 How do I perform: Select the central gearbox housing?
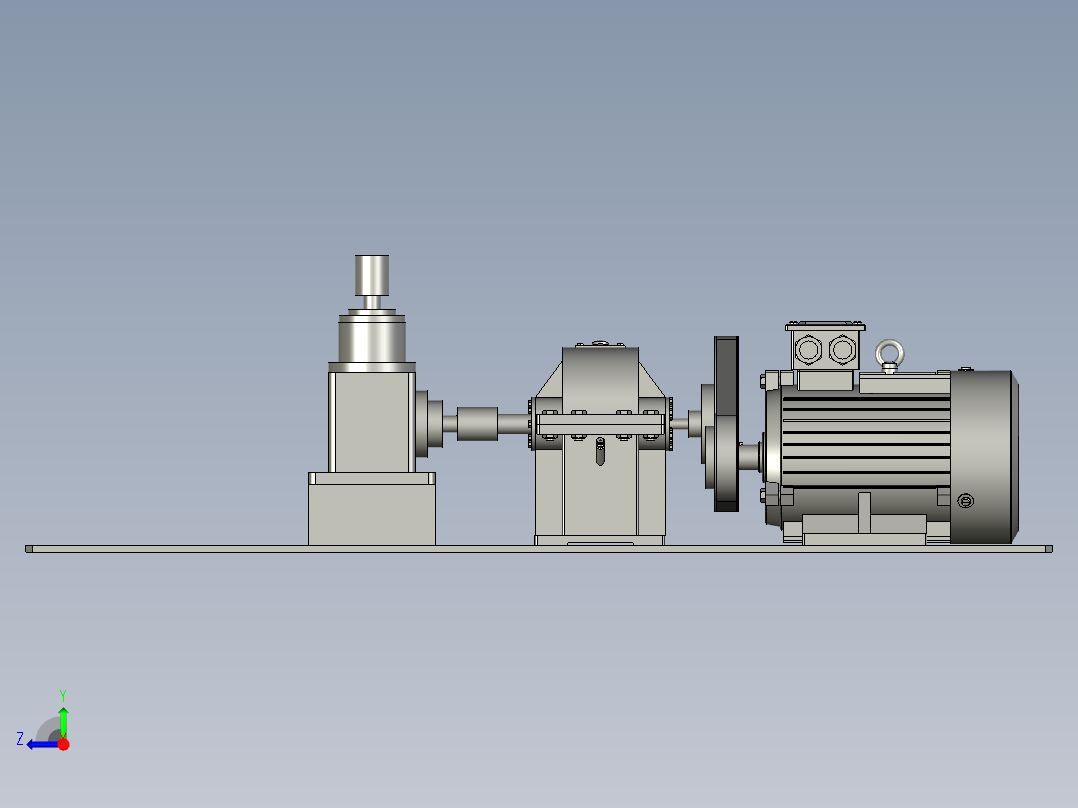600,445
